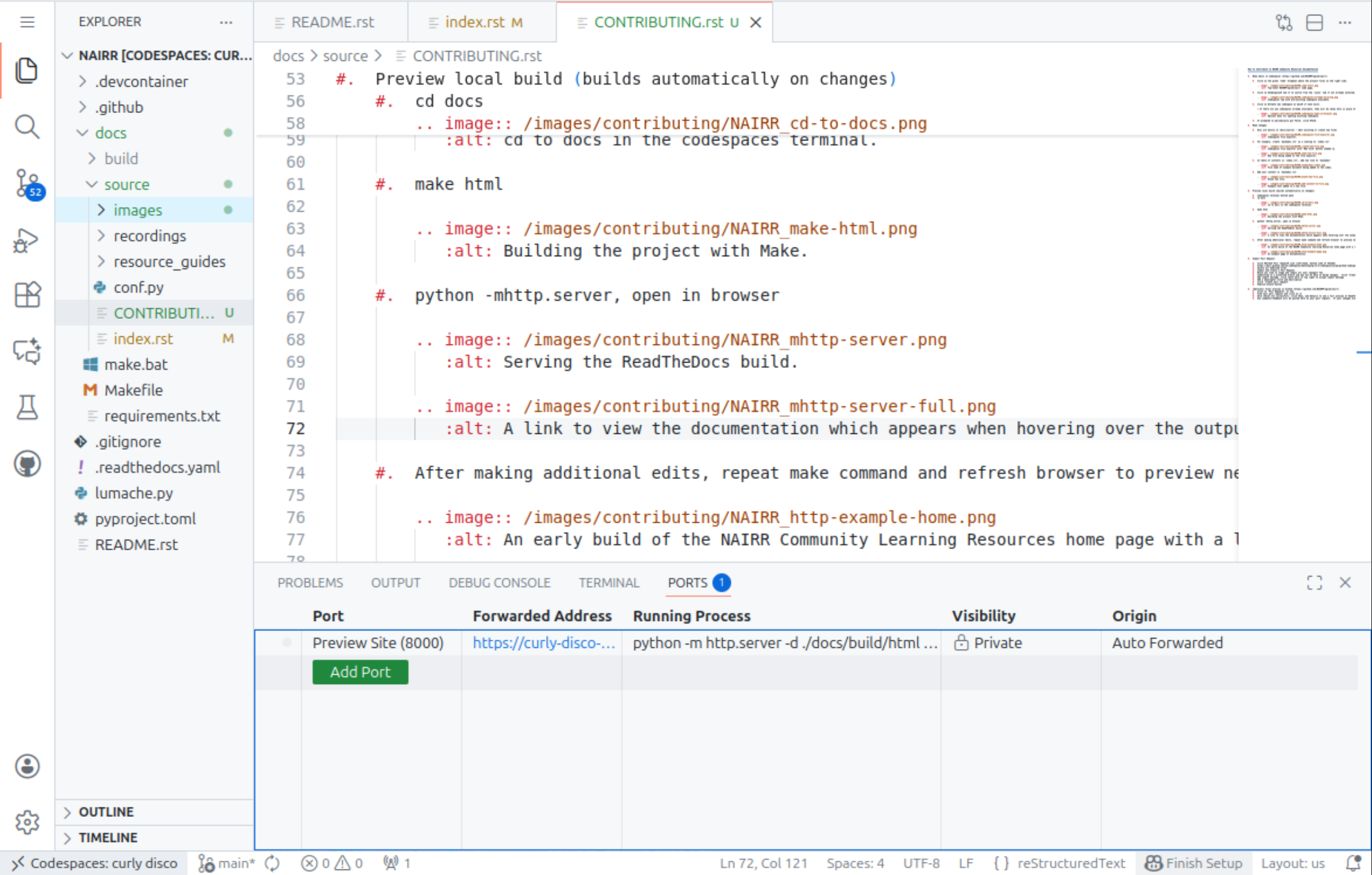
Task: Open Makefile in the explorer
Action: coord(154,390)
